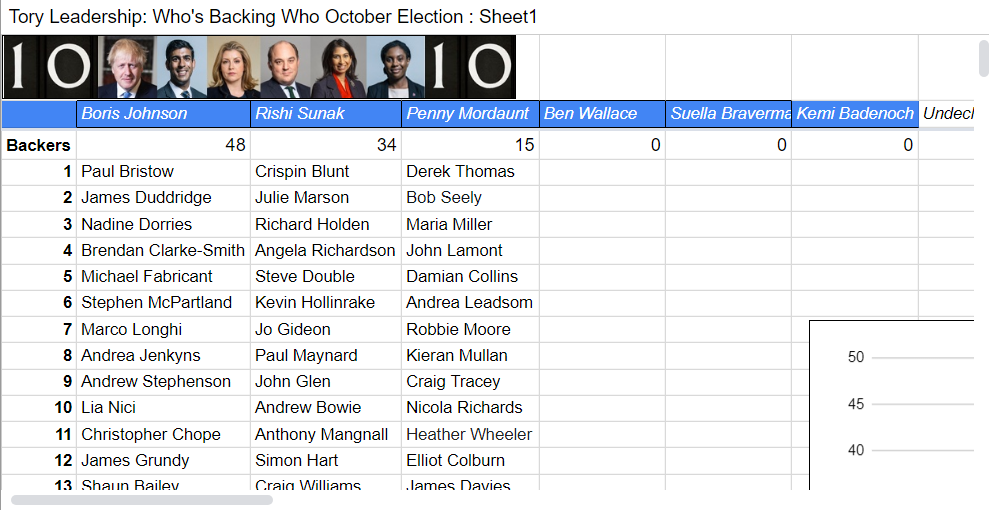Click Ben Wallace's portrait photo
Viewport: 989px width, 510px height.
tap(284, 67)
